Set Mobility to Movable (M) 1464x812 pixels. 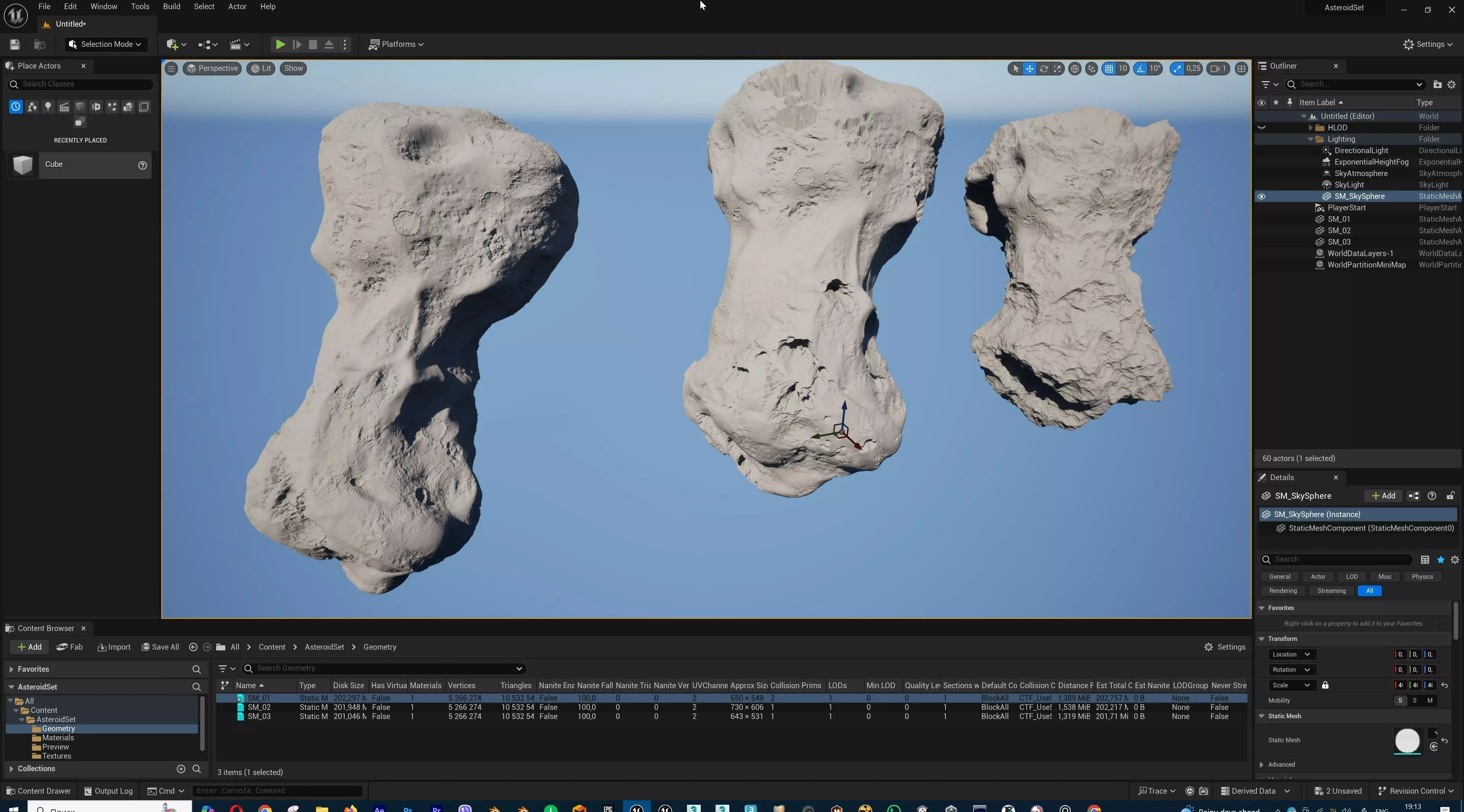[1430, 701]
